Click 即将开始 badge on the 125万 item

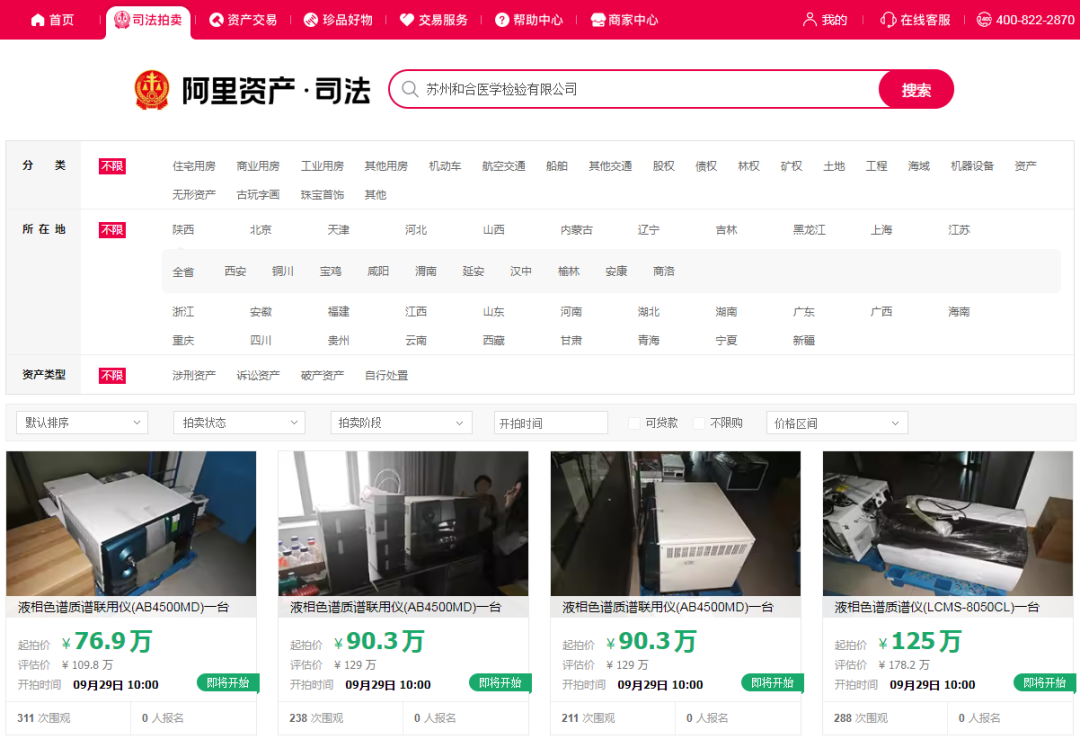tap(1045, 683)
